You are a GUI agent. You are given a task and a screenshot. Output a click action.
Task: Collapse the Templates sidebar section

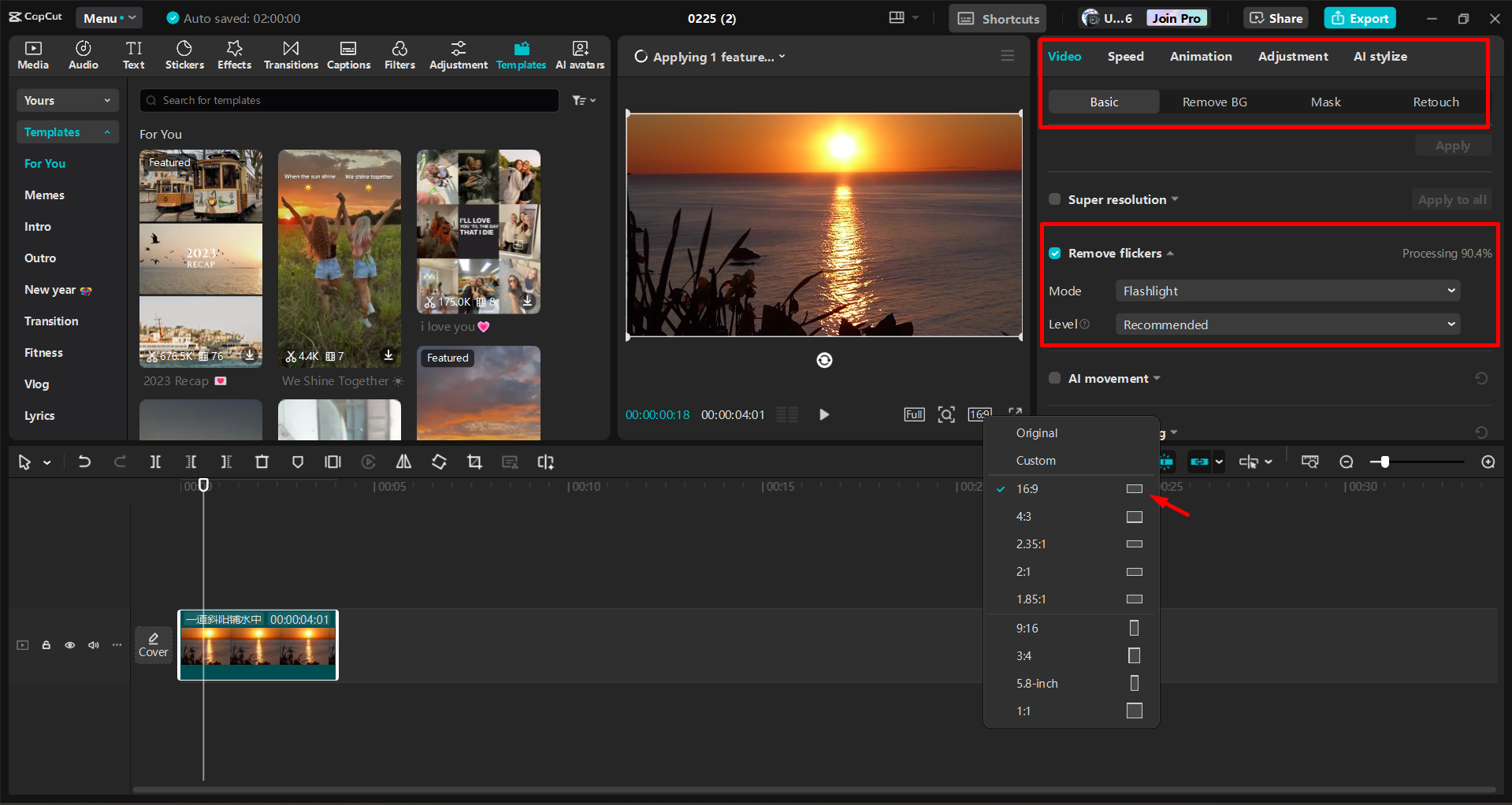[x=107, y=132]
